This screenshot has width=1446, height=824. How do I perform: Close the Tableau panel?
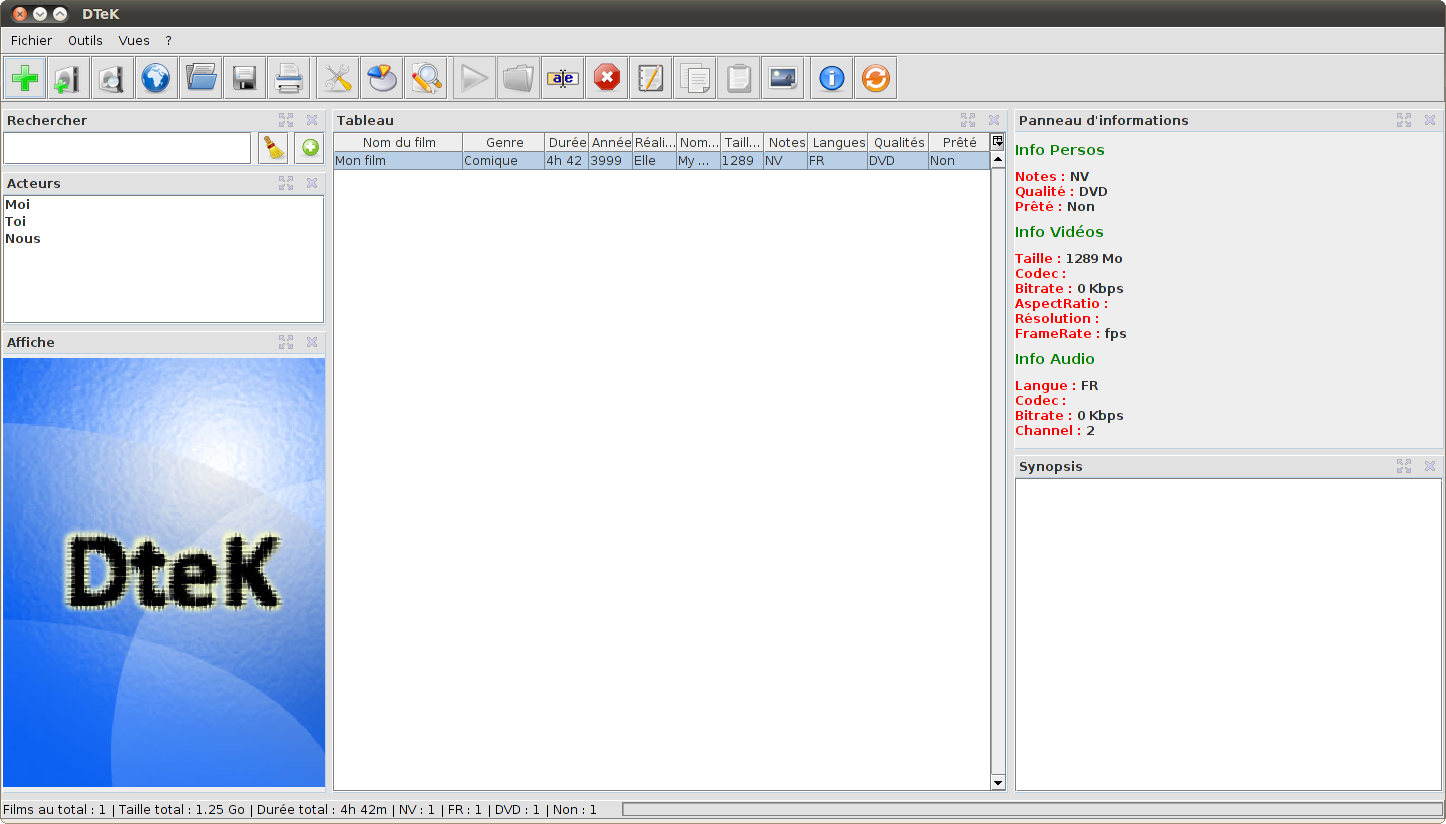(994, 120)
